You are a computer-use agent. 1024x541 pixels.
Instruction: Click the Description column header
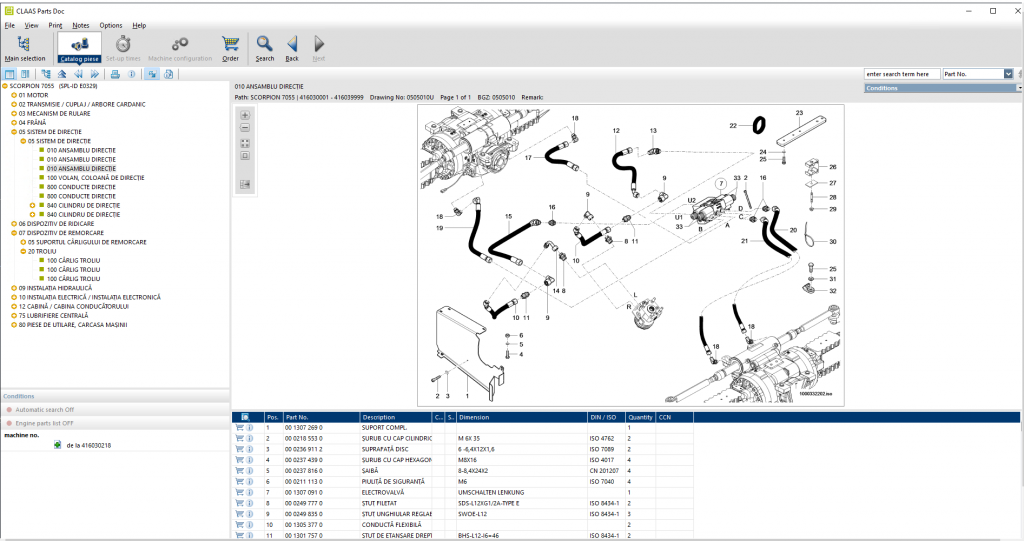pos(380,417)
